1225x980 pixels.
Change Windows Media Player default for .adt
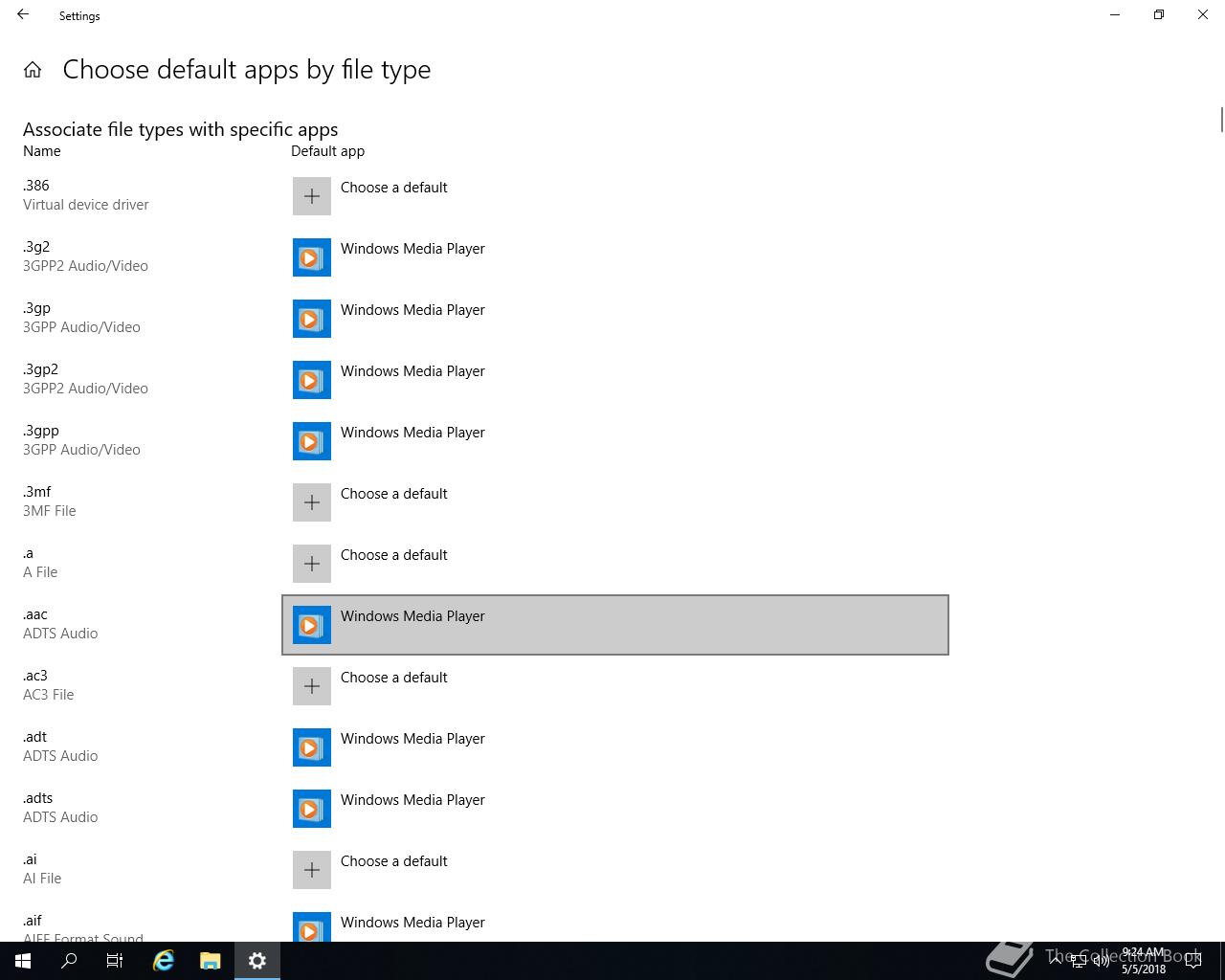pos(615,747)
